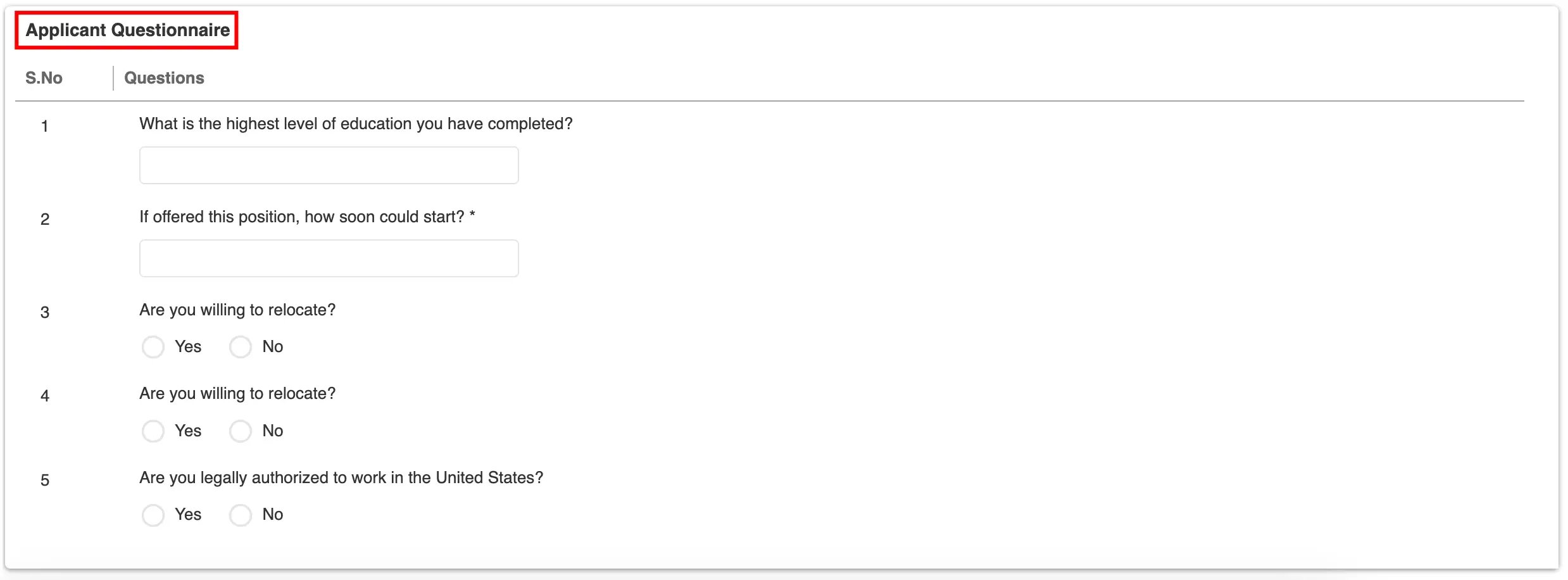Focus the how soon could start input
1568x580 pixels.
(329, 258)
